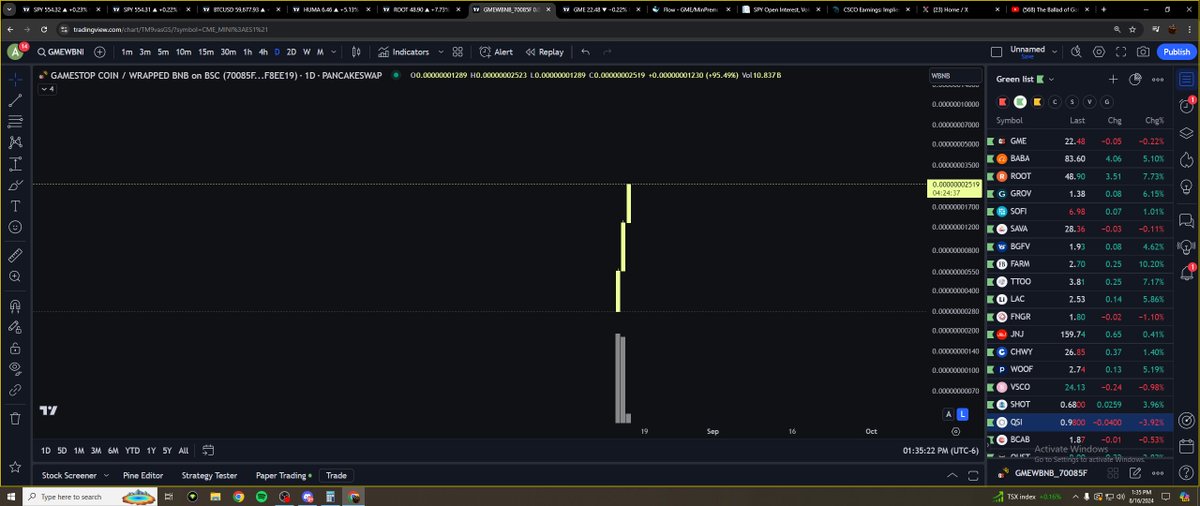Open watchlist advanced view pie icon

tap(1135, 79)
